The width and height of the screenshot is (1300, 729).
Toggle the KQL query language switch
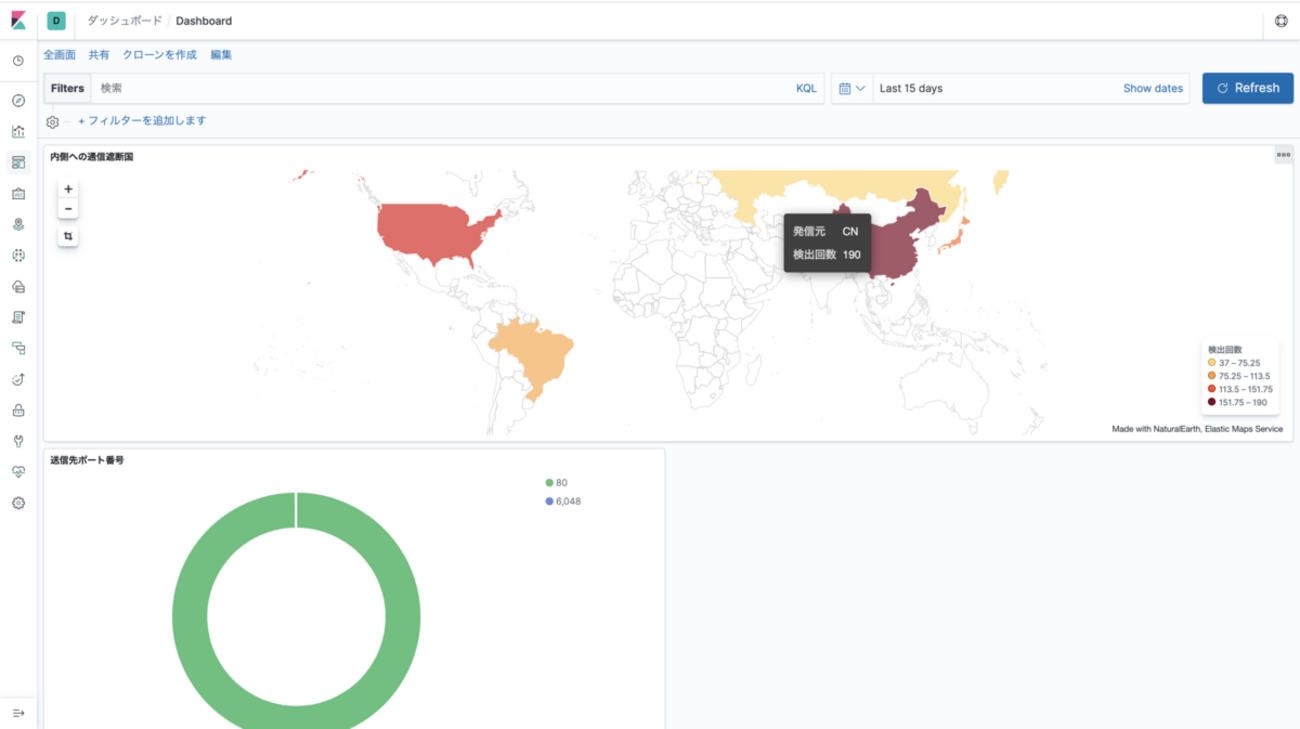coord(806,88)
